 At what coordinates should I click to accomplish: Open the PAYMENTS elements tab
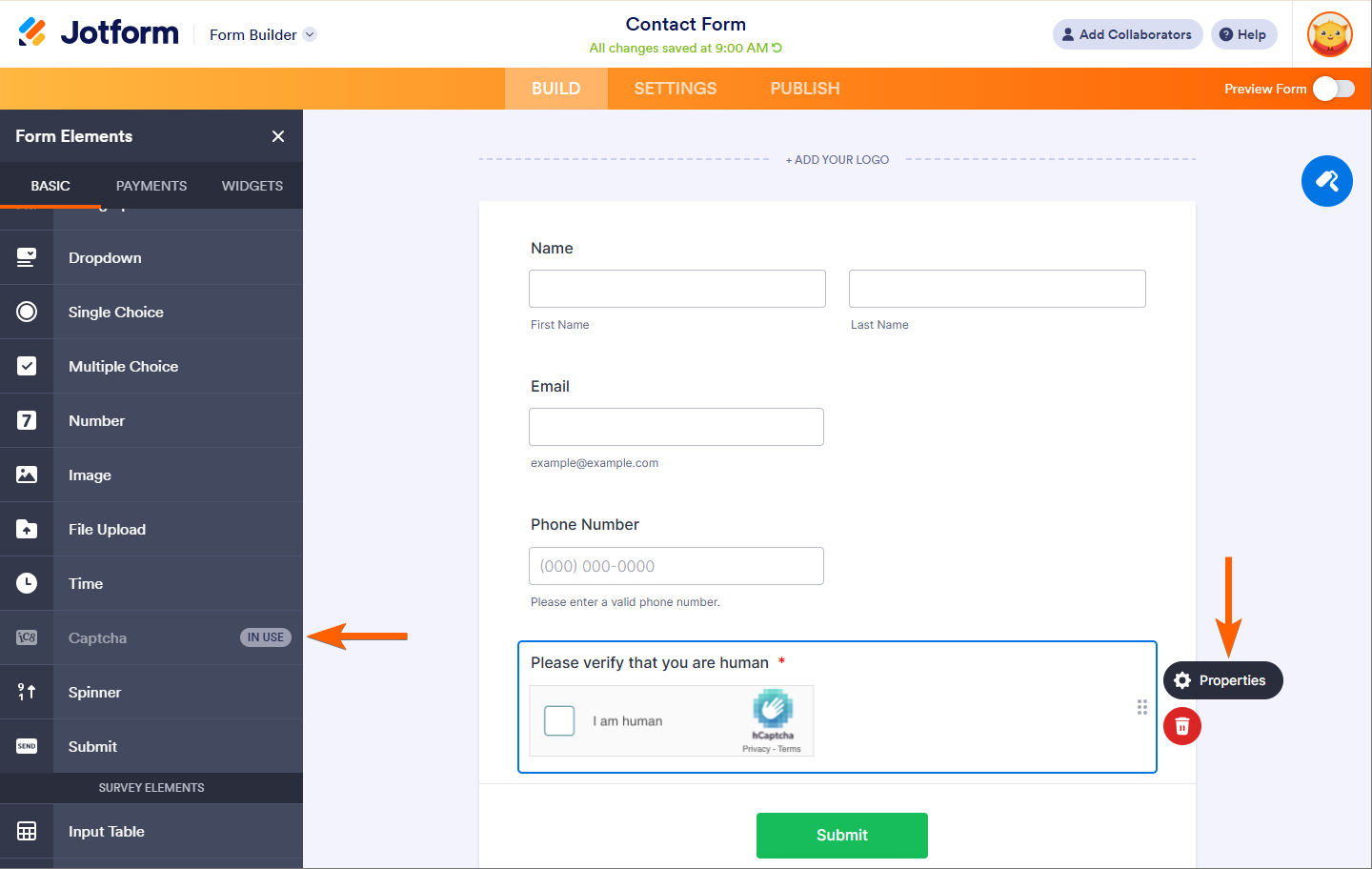(x=151, y=186)
